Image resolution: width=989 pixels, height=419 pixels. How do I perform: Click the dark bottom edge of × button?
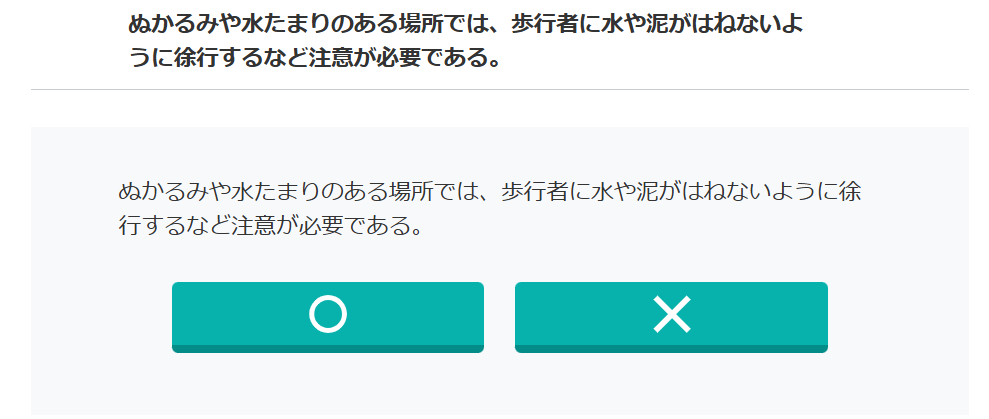point(671,349)
